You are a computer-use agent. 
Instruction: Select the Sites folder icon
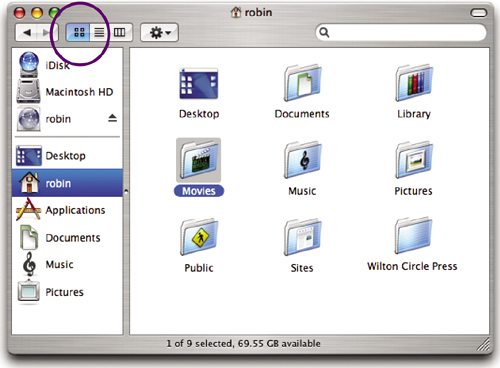(303, 237)
